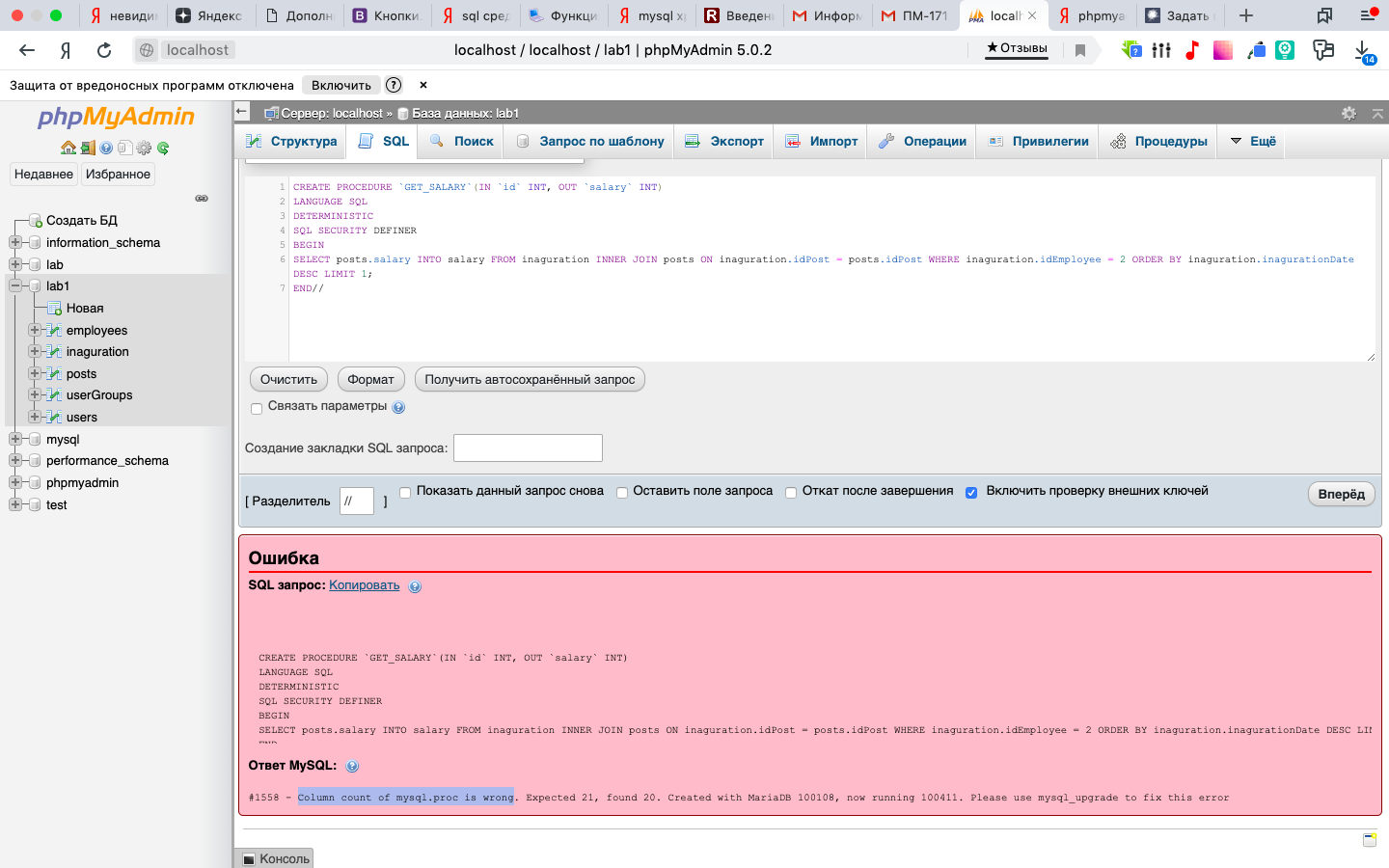Click the Недавнее button in sidebar
This screenshot has height=868, width=1389.
click(x=43, y=175)
